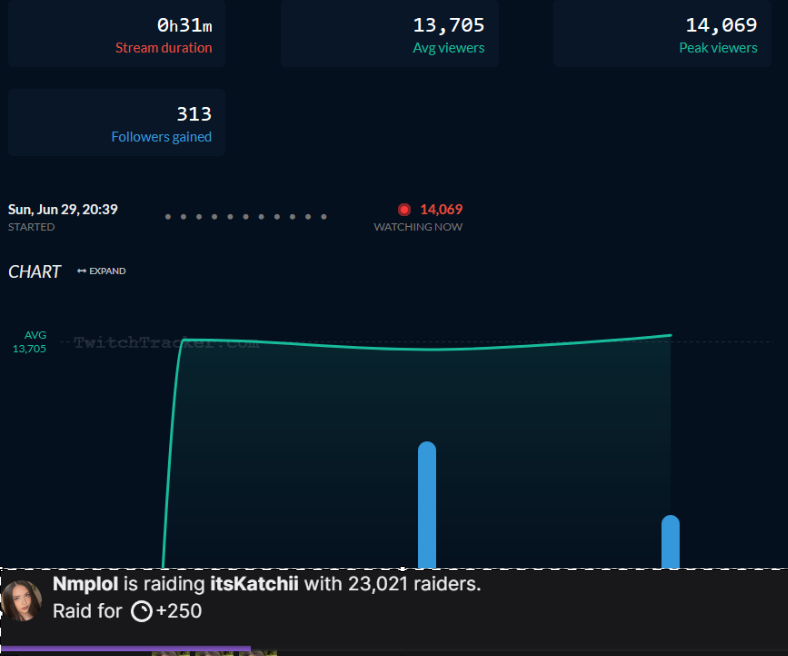
Task: Click the STARTED label
Action: (31, 227)
